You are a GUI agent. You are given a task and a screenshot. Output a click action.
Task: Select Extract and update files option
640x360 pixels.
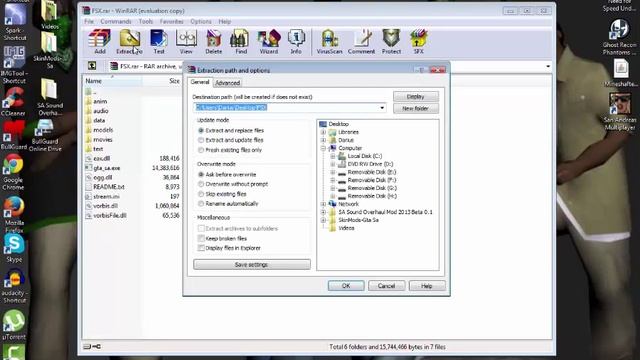point(231,140)
